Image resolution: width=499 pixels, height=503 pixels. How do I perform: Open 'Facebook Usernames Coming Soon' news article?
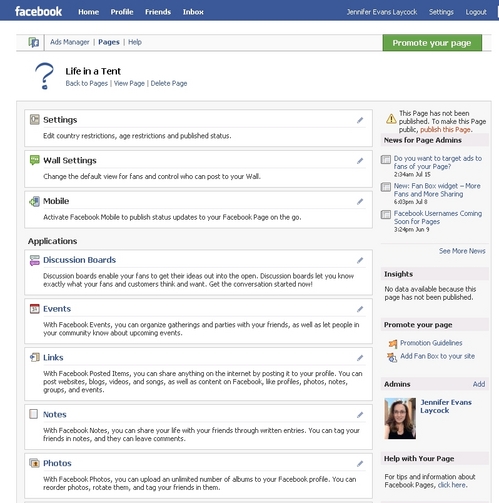point(438,217)
